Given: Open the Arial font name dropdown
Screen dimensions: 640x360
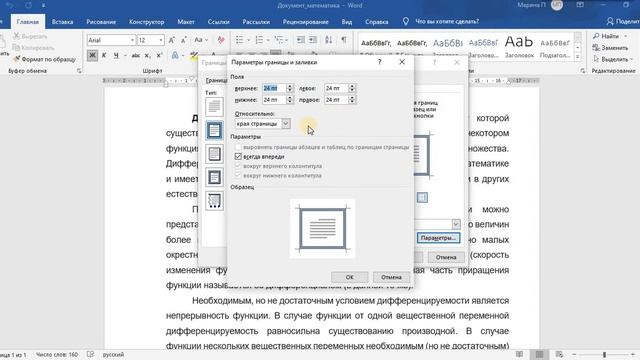Looking at the screenshot, I should (132, 40).
